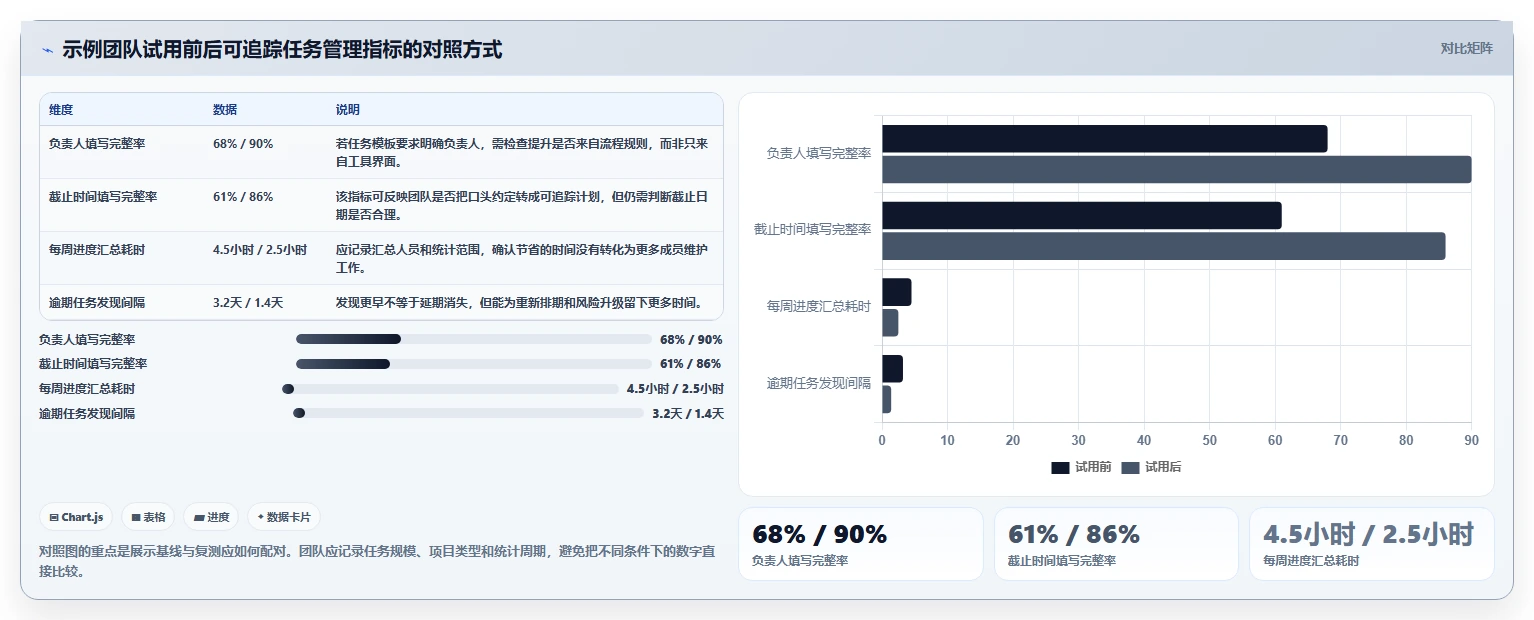Click table cell 61% / 86%
This screenshot has height=620, width=1534.
pos(243,197)
